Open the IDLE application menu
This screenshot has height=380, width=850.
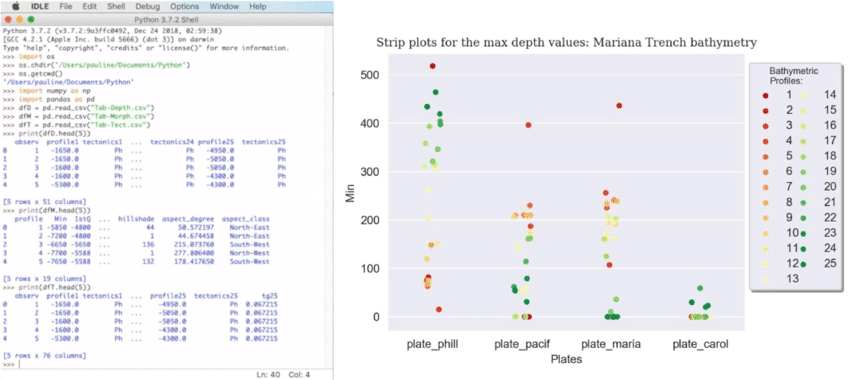click(x=41, y=7)
